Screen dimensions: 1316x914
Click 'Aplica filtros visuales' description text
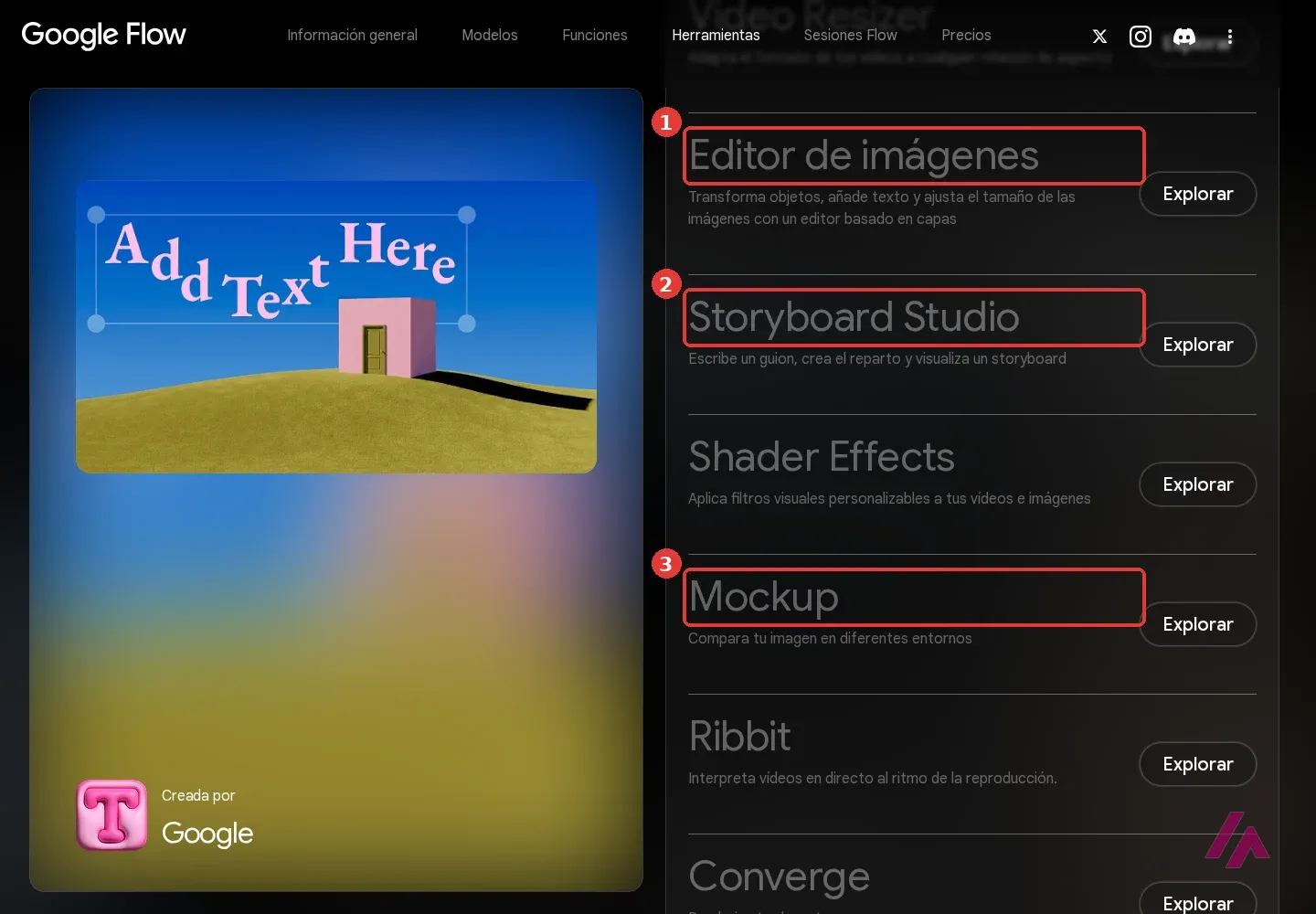[x=889, y=498]
